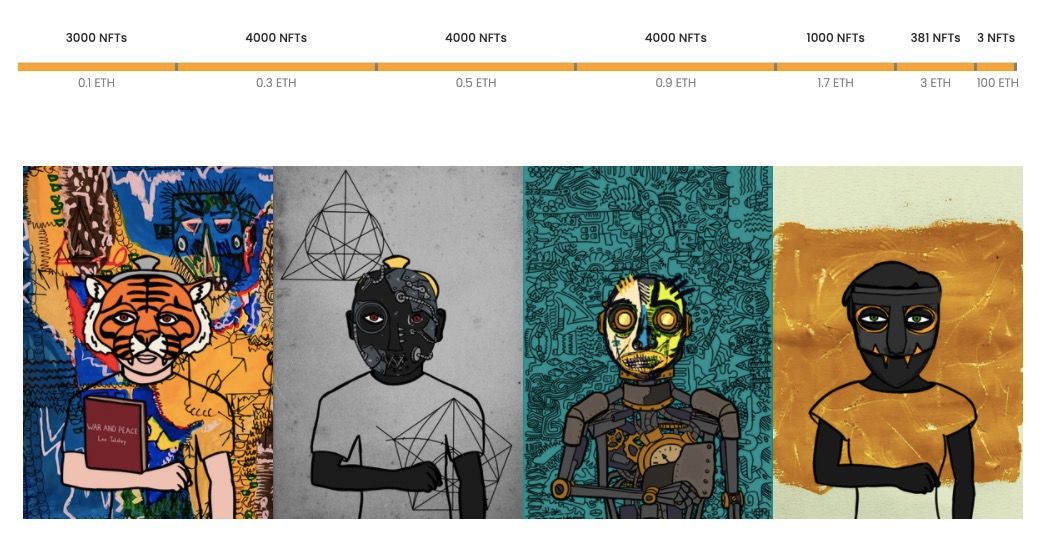Click the 0.1 ETH price label
Viewport: 1044px width, 551px height.
[x=97, y=83]
